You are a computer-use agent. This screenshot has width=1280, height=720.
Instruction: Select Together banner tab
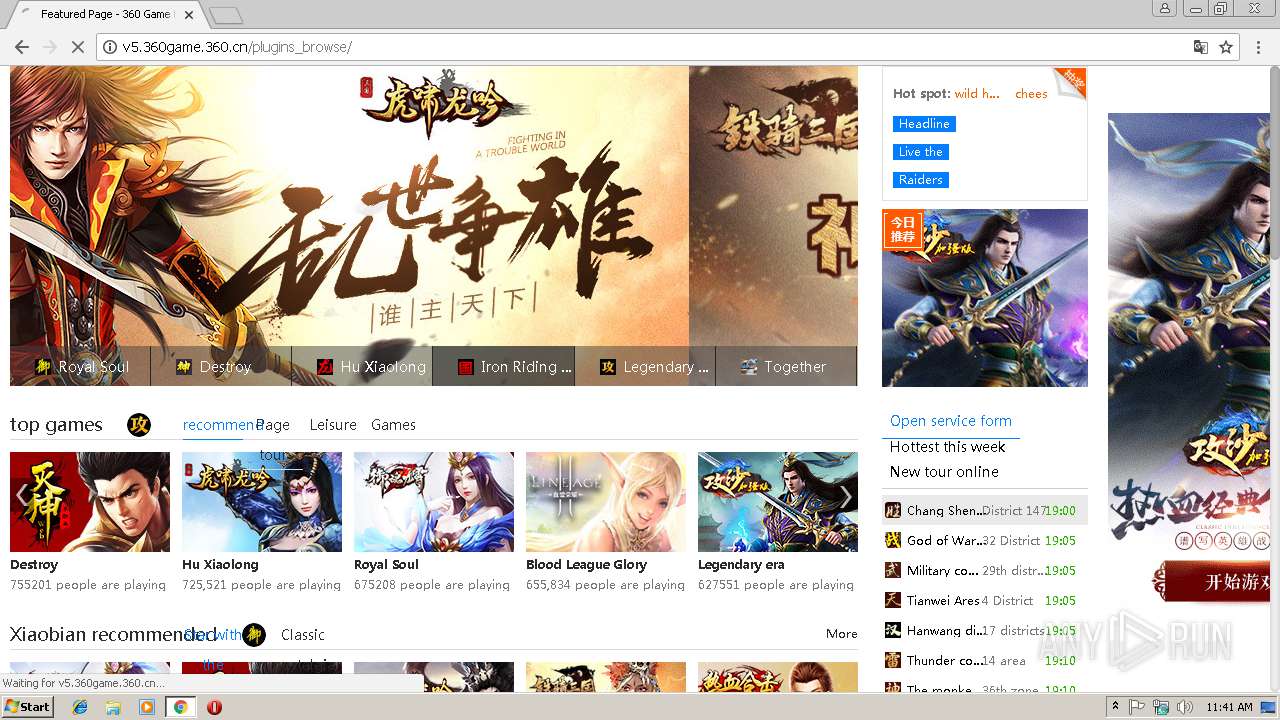[786, 367]
